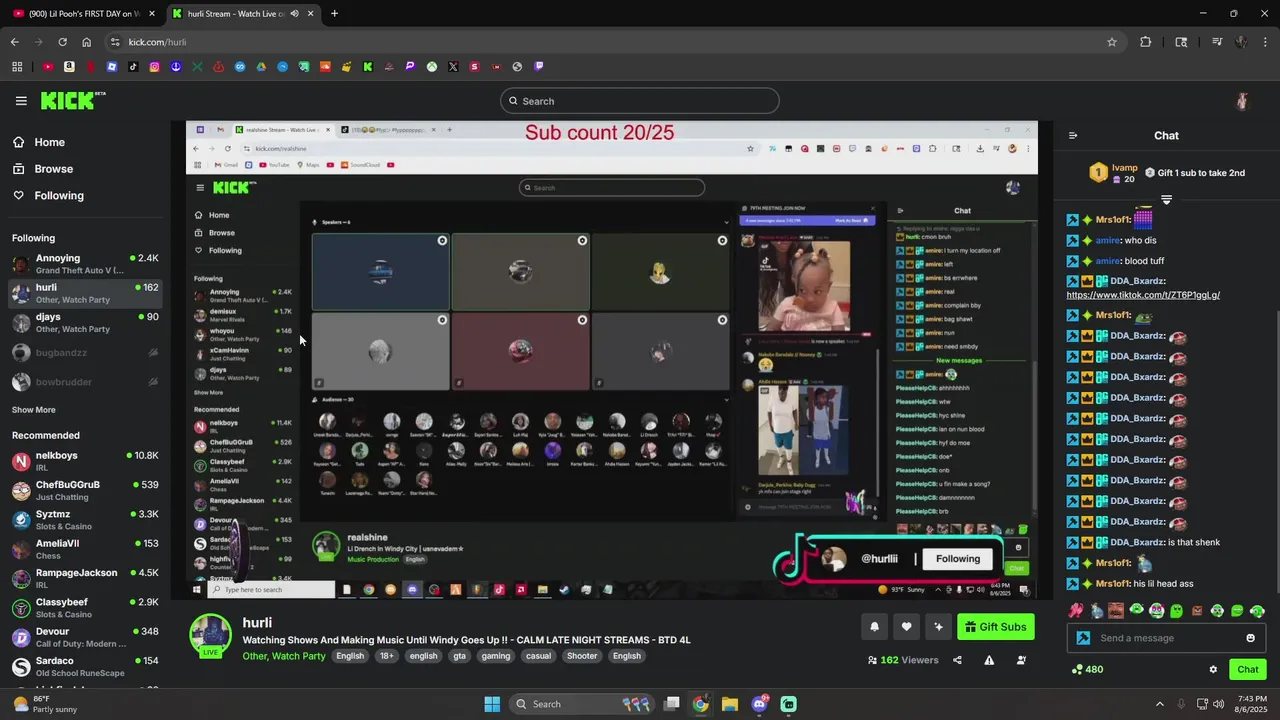Click the 162 Viewers count
Image resolution: width=1280 pixels, height=720 pixels.
click(903, 660)
